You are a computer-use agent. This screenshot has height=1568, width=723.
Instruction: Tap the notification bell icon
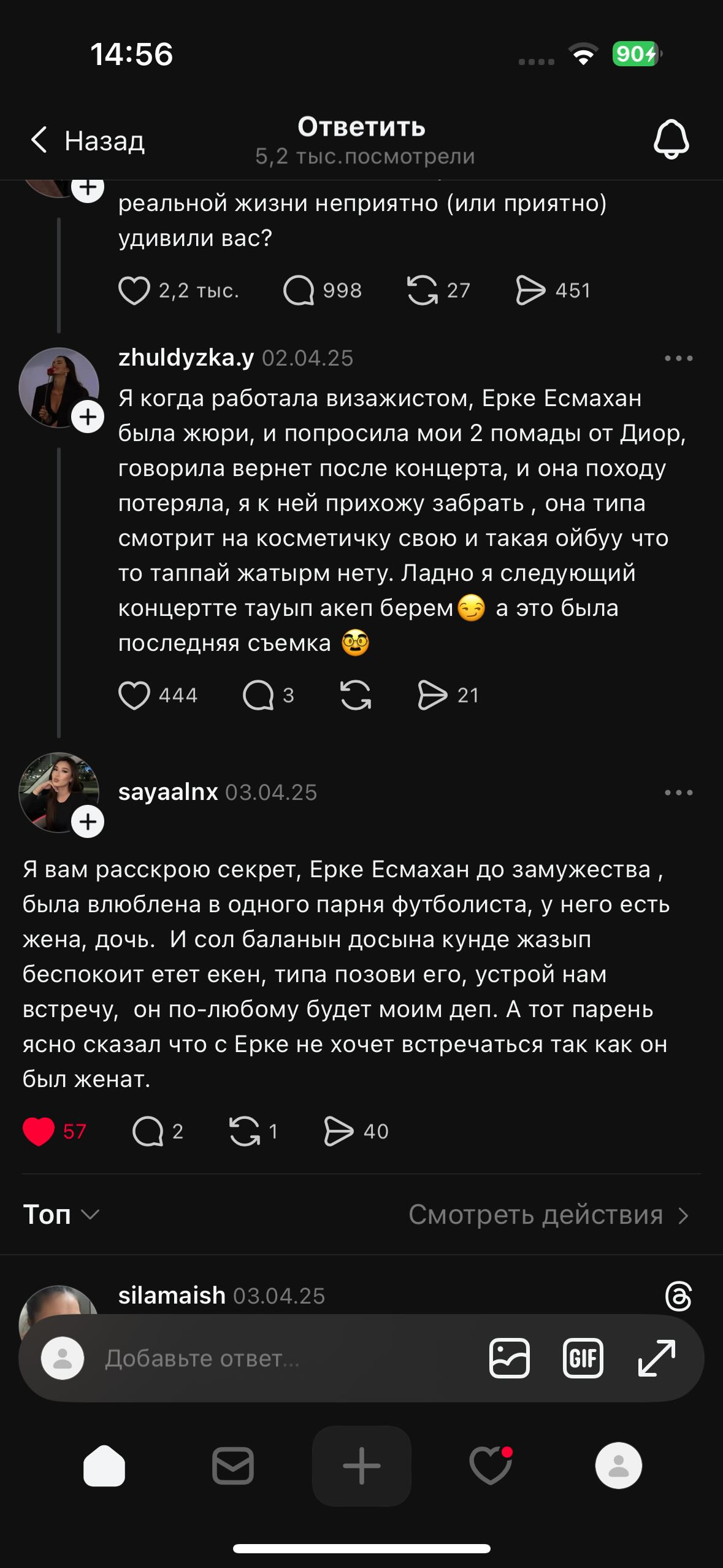[671, 140]
